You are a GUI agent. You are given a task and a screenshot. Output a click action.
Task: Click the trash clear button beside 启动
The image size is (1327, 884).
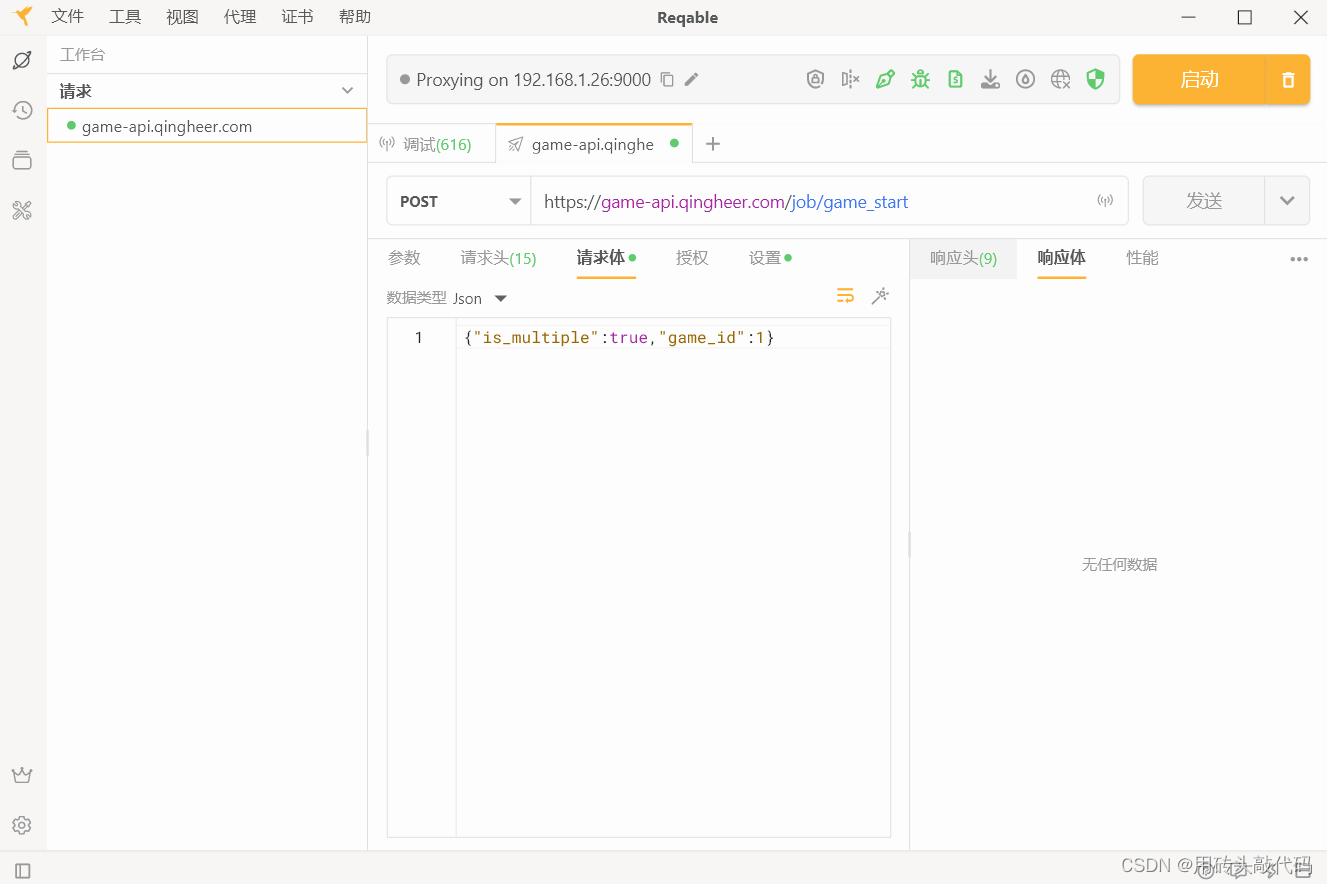pos(1288,80)
